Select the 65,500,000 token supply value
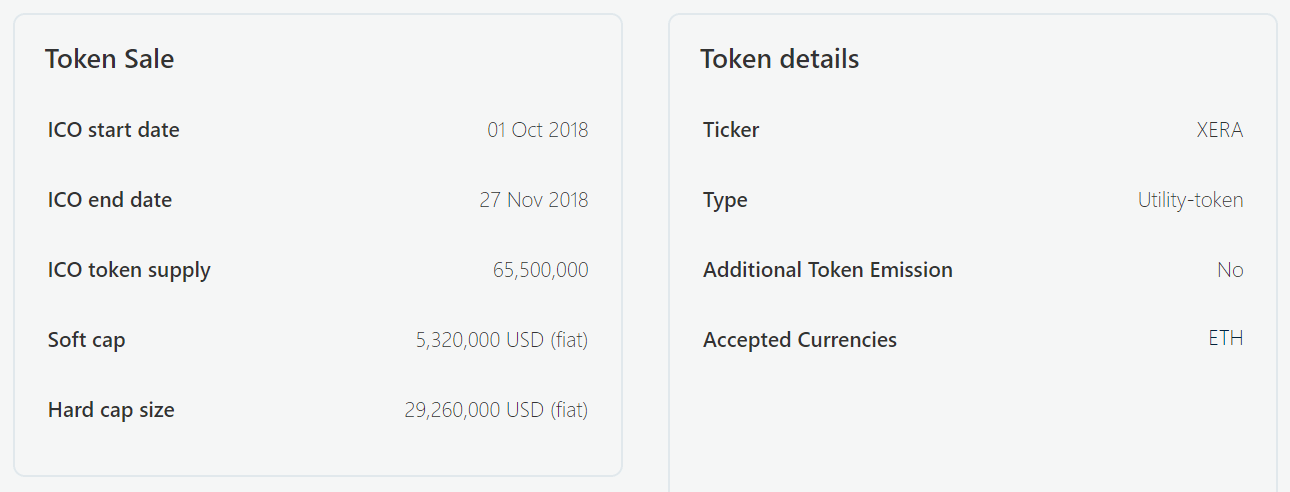The width and height of the screenshot is (1290, 492). pyautogui.click(x=540, y=270)
